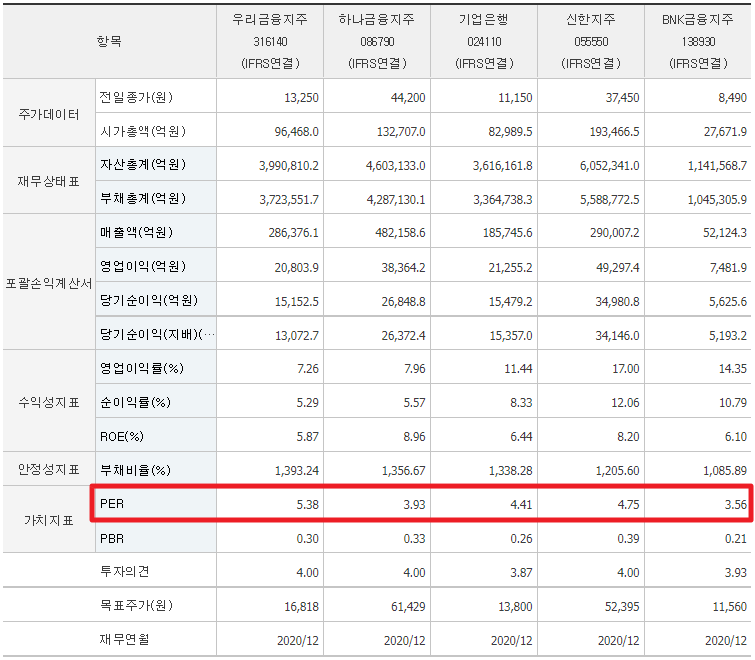
Task: Click the 부채비율(%) row label
Action: coord(135,470)
